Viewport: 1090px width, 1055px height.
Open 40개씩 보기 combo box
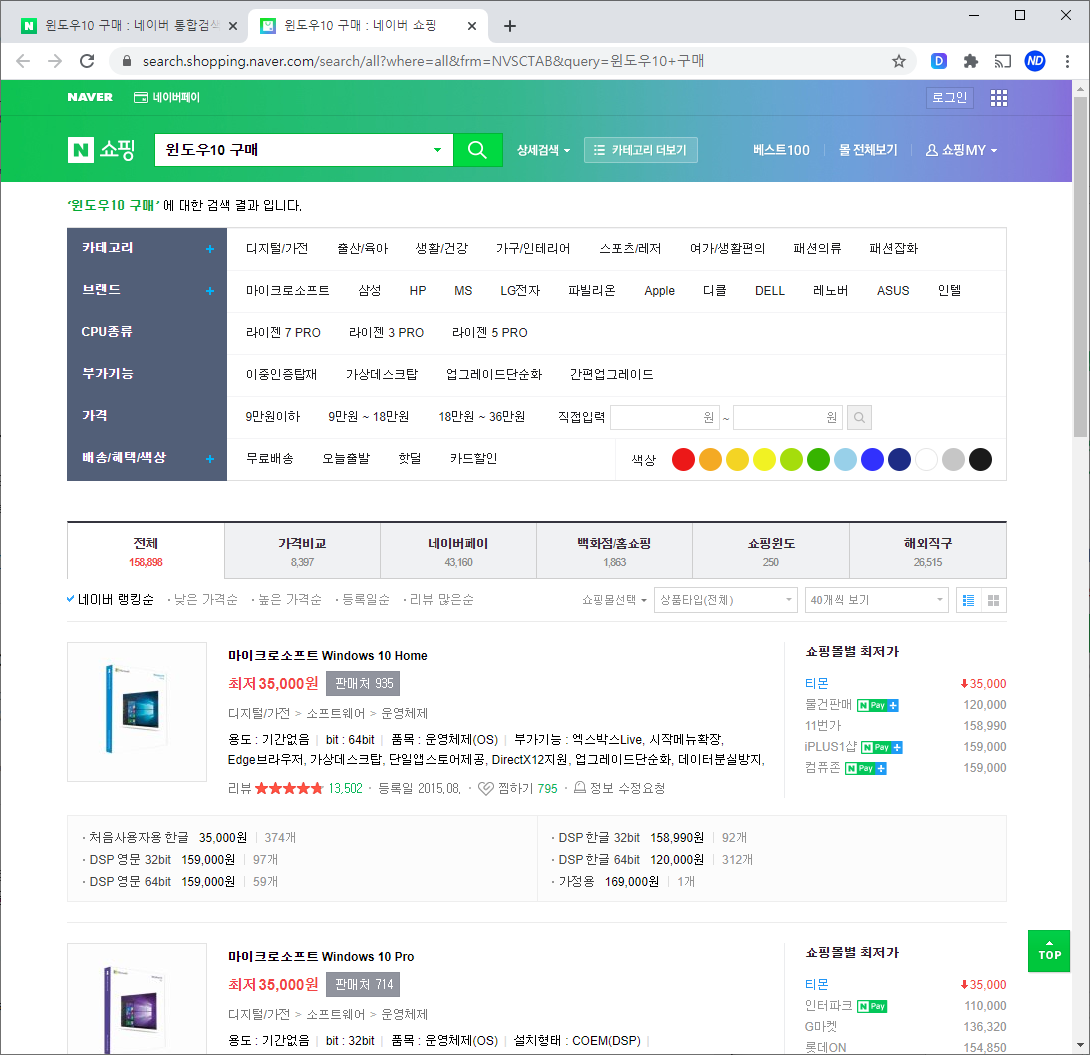[x=877, y=600]
